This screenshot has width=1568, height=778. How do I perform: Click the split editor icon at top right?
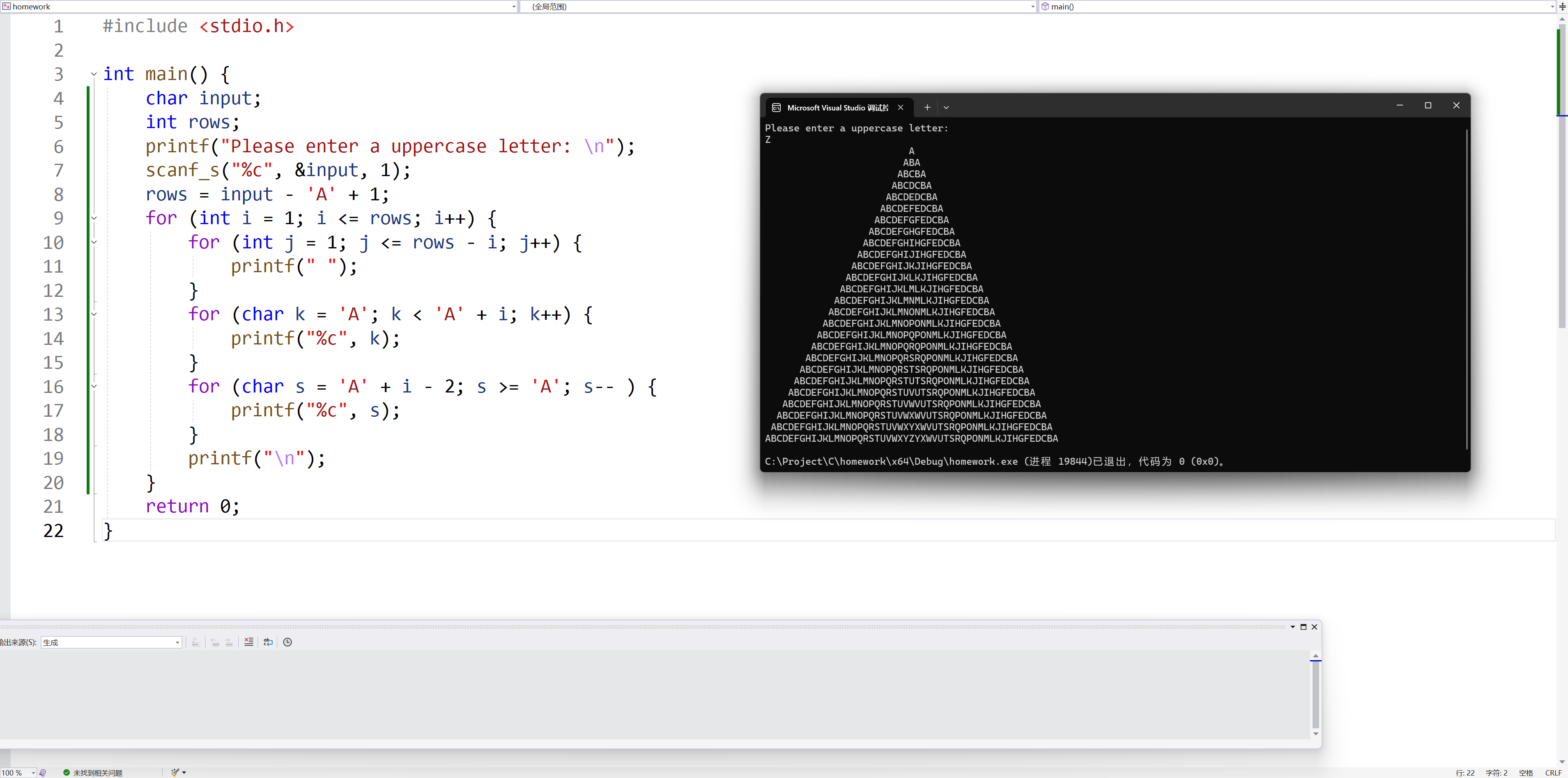pos(1562,7)
